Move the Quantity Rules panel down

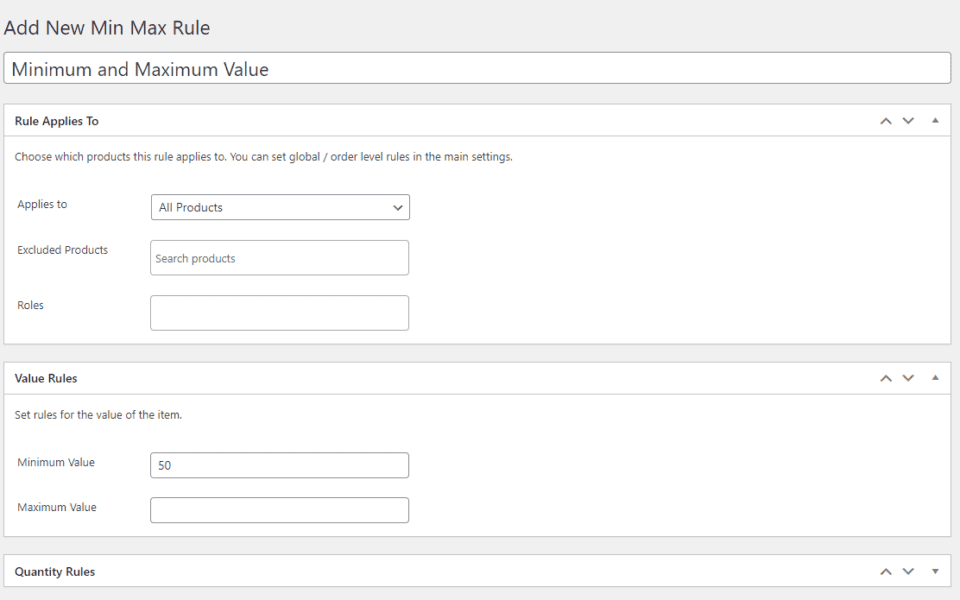pos(908,571)
